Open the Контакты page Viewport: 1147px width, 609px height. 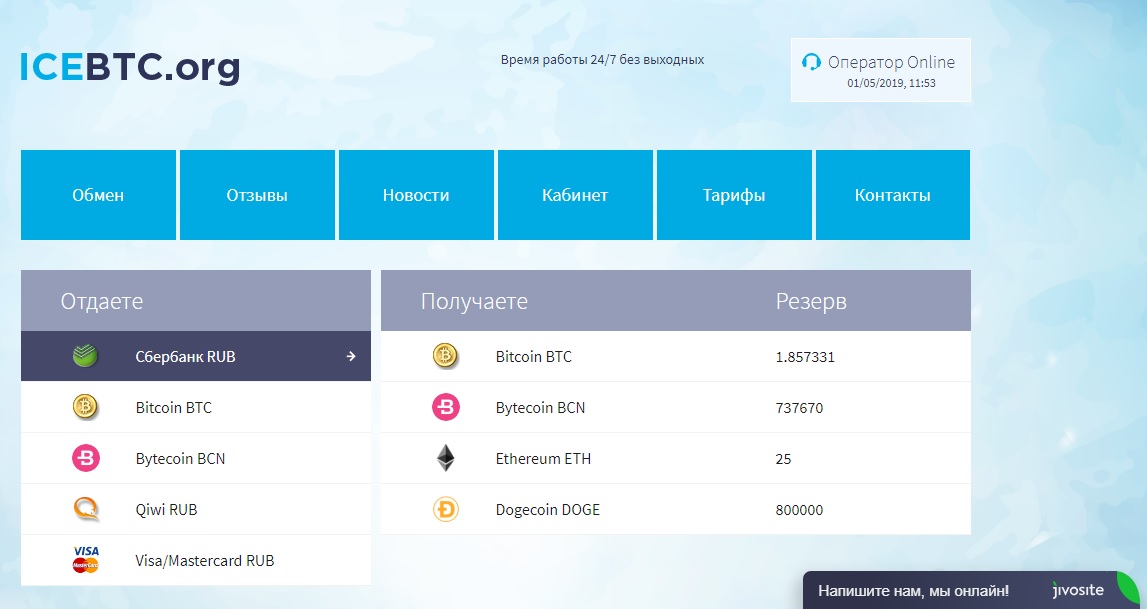pos(893,195)
